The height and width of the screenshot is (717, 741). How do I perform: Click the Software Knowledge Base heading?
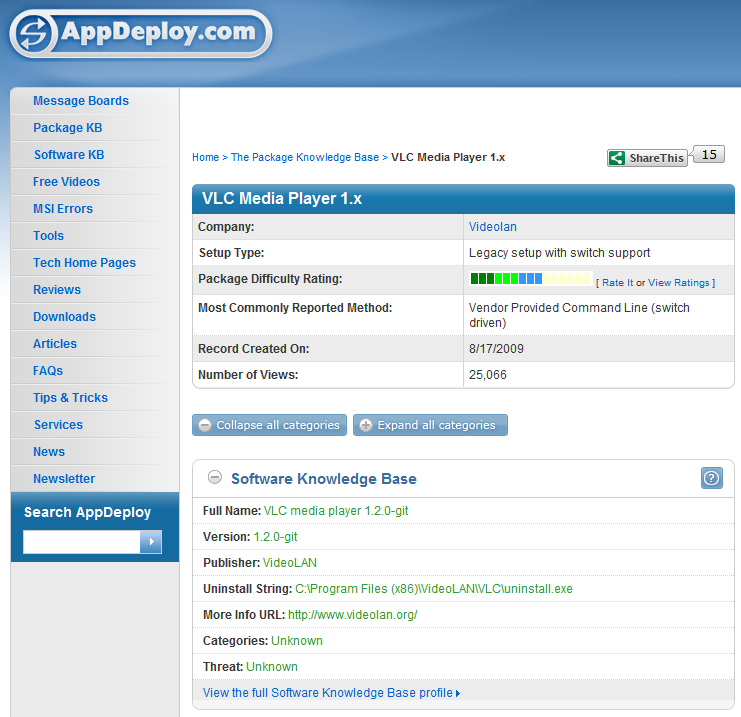(x=324, y=478)
